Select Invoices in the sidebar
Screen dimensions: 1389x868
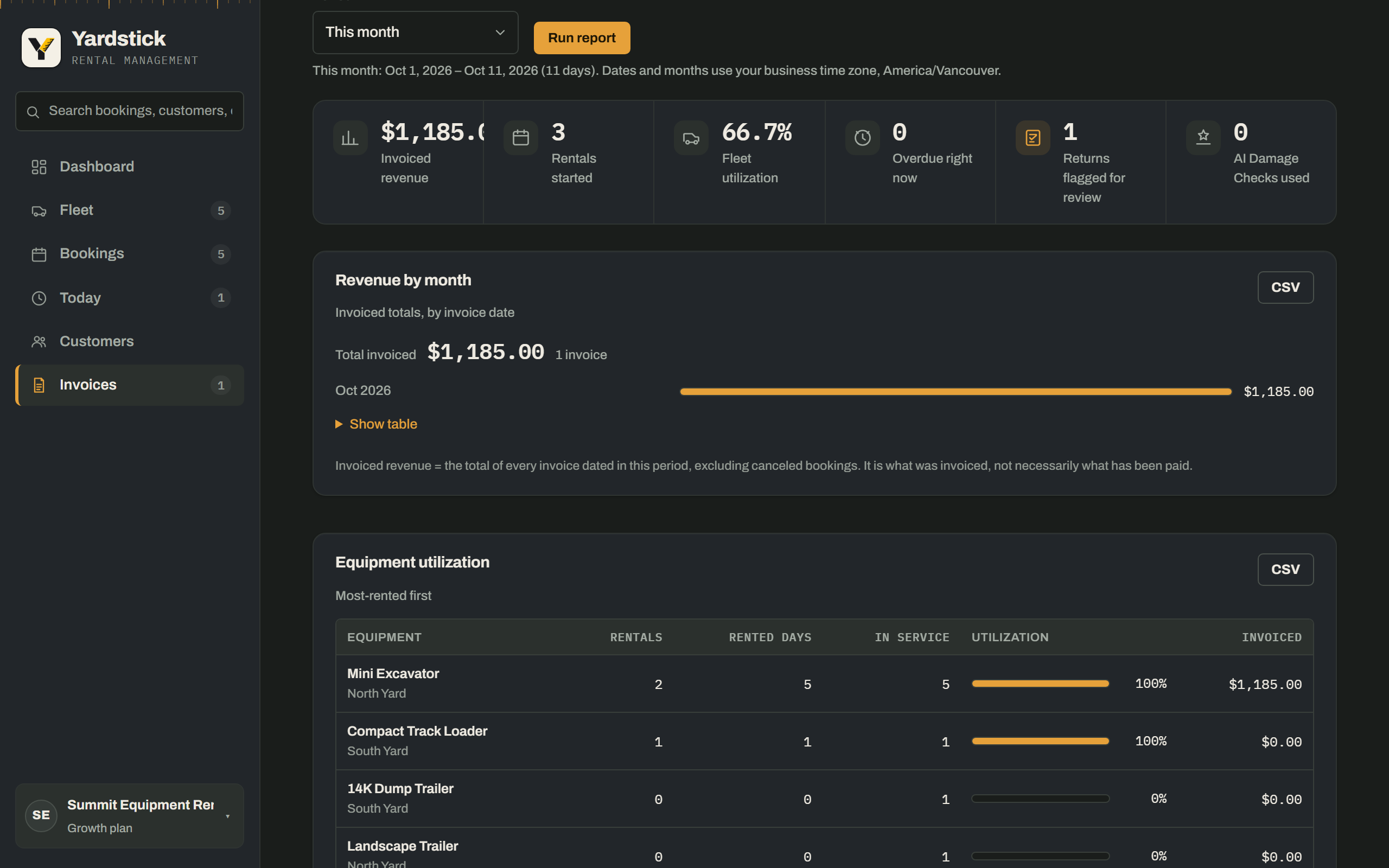click(x=130, y=385)
